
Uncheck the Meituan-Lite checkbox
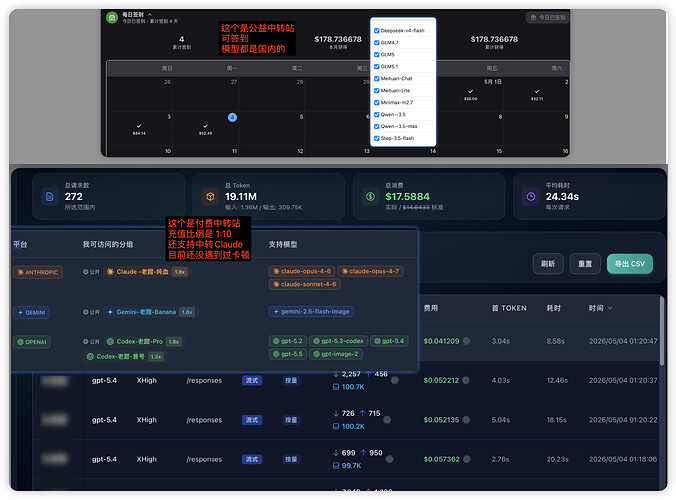click(376, 91)
